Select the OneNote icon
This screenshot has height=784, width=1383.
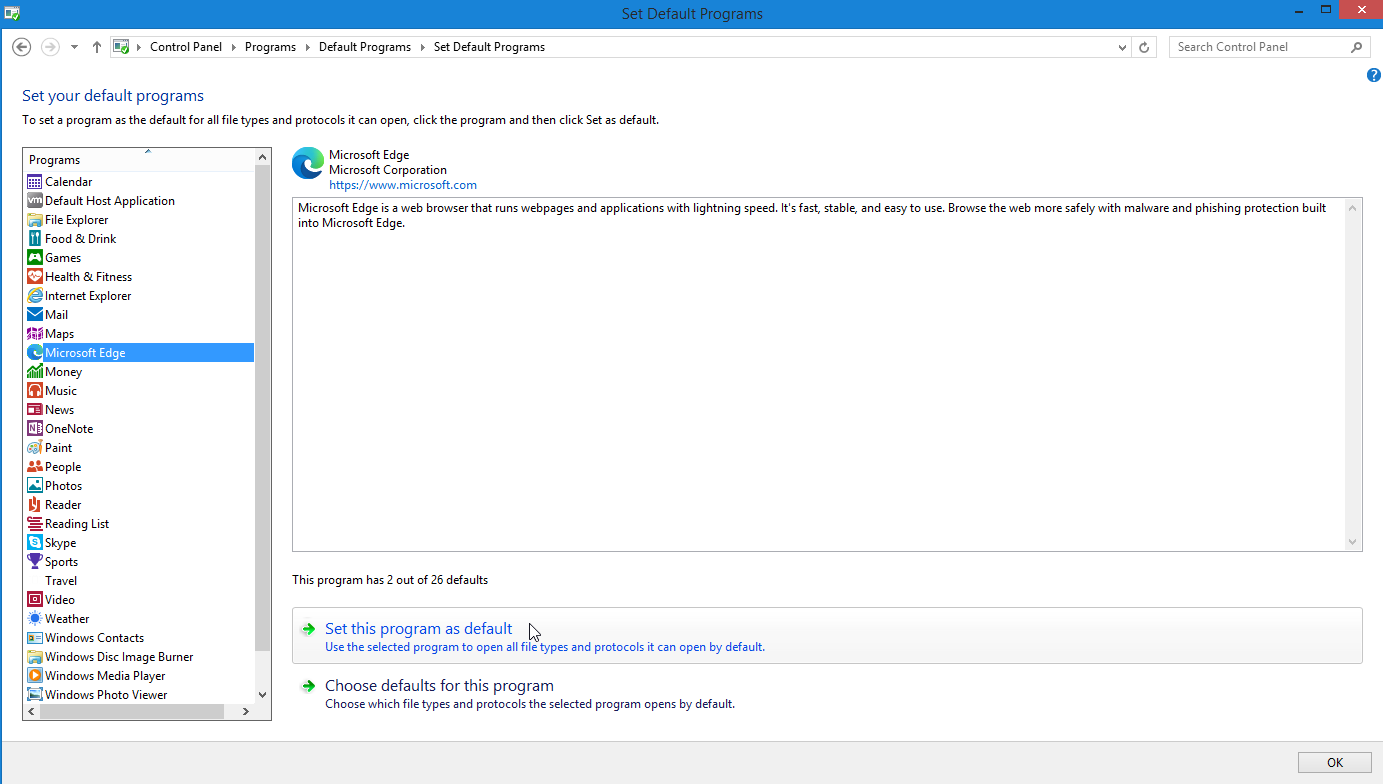pyautogui.click(x=35, y=429)
